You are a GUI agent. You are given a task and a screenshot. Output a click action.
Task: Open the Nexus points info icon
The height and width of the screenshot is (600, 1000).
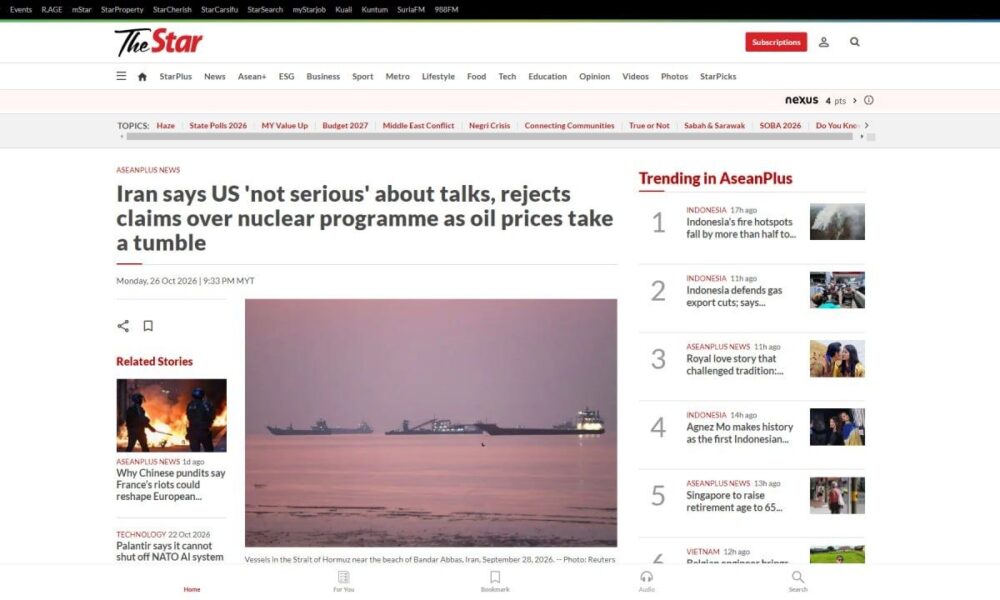tap(869, 100)
